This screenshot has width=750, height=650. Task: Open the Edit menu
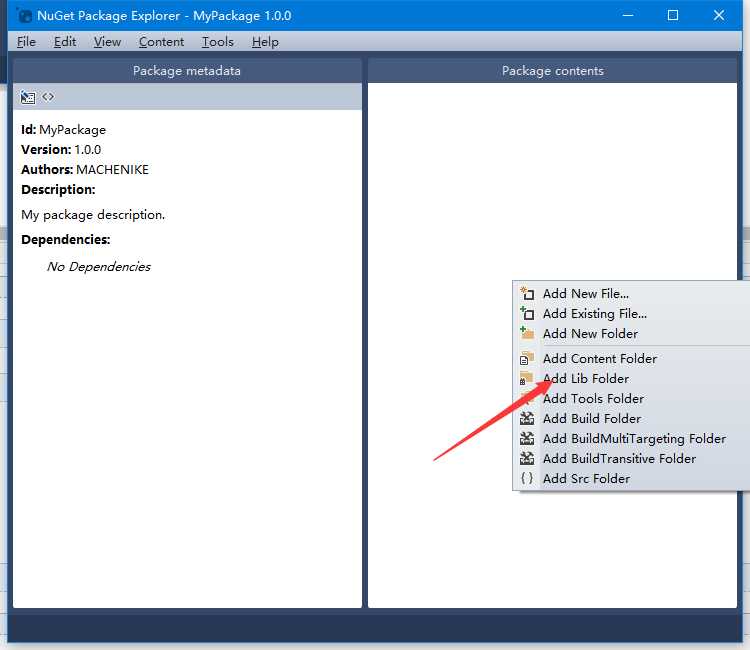tap(65, 42)
